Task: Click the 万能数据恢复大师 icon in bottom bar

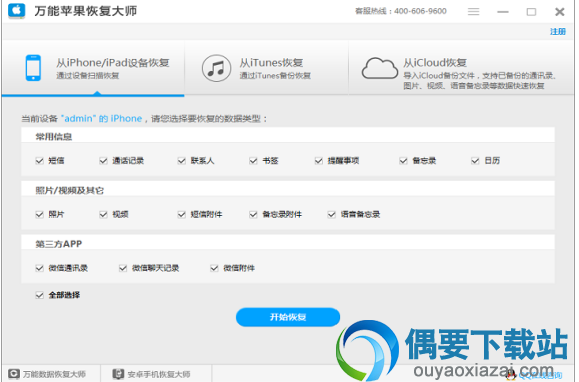Action: click(x=14, y=374)
